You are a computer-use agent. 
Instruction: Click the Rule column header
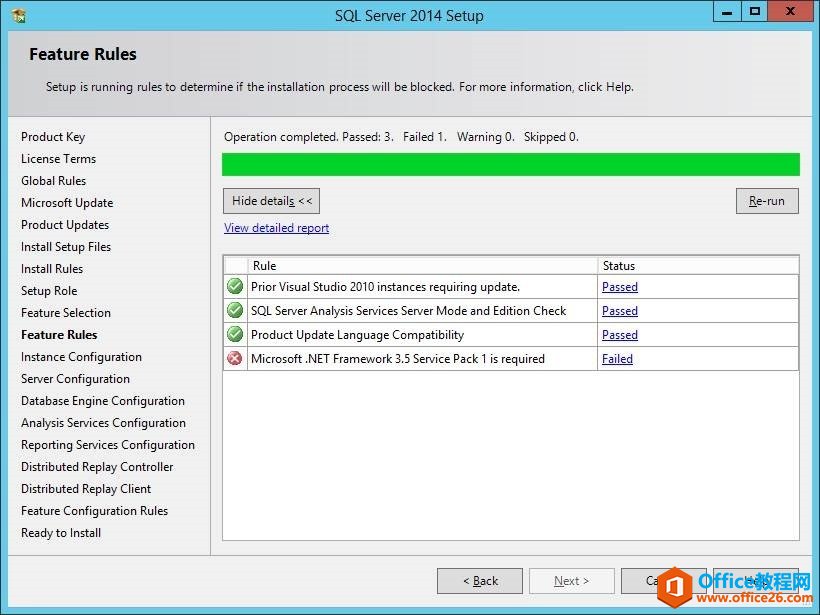point(423,266)
